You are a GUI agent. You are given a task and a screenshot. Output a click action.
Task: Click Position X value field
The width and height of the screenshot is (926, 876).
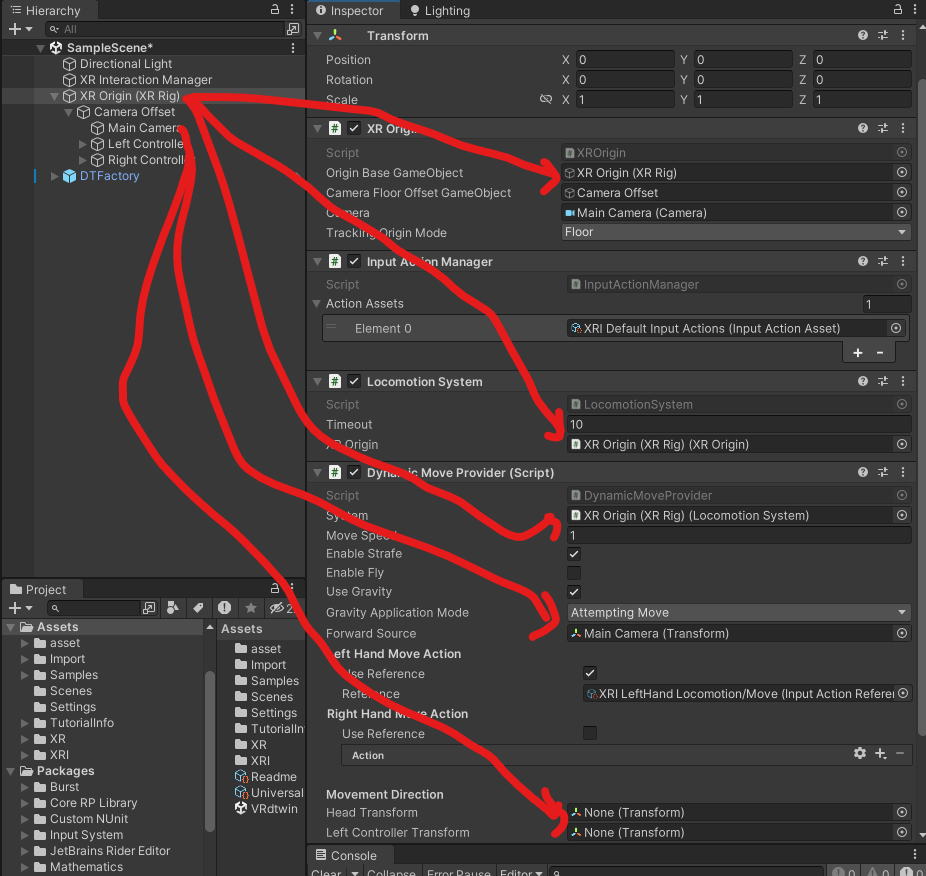coord(625,60)
